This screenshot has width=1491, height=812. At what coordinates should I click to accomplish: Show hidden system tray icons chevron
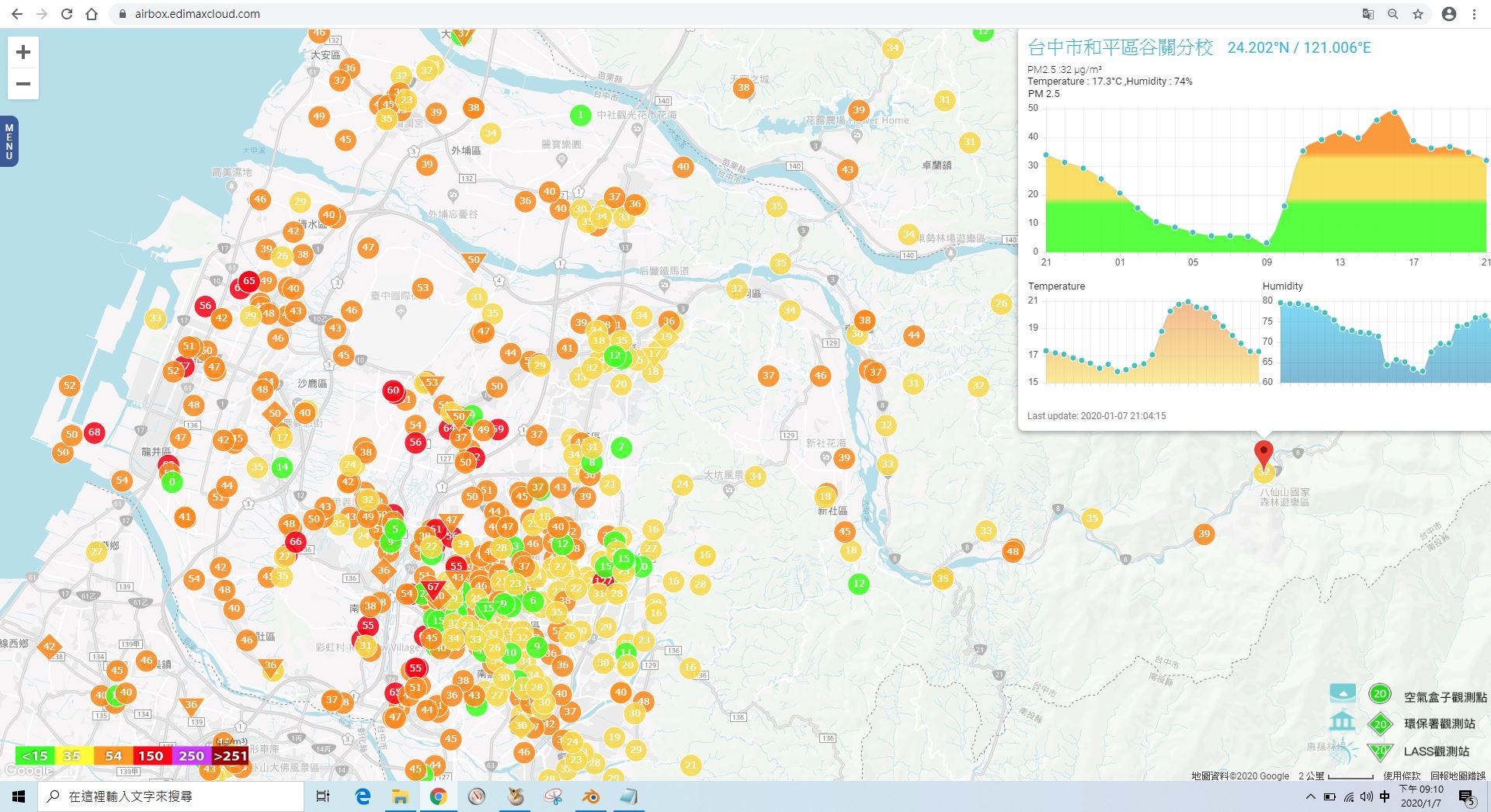1310,796
